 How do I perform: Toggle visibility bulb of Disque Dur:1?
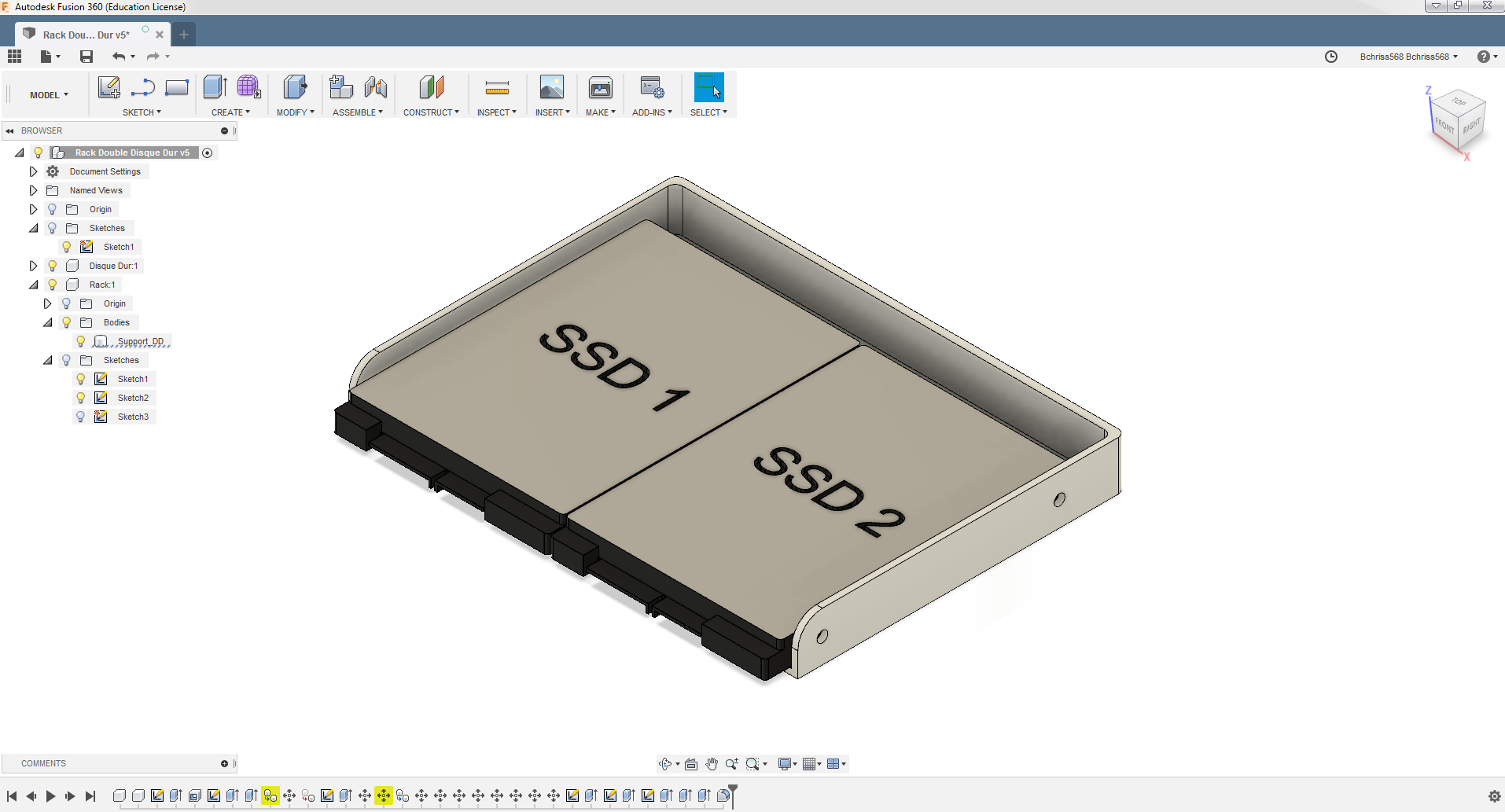coord(52,266)
